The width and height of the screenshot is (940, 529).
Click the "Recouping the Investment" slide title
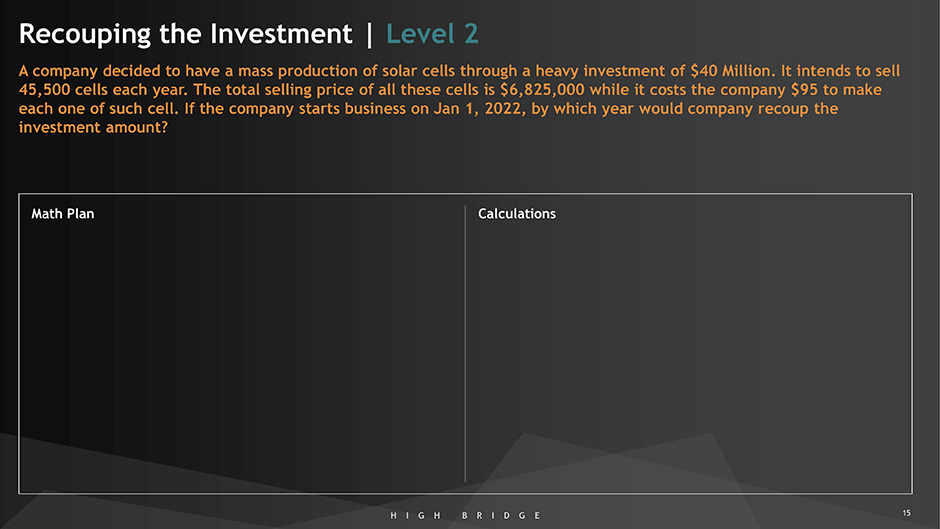[185, 34]
